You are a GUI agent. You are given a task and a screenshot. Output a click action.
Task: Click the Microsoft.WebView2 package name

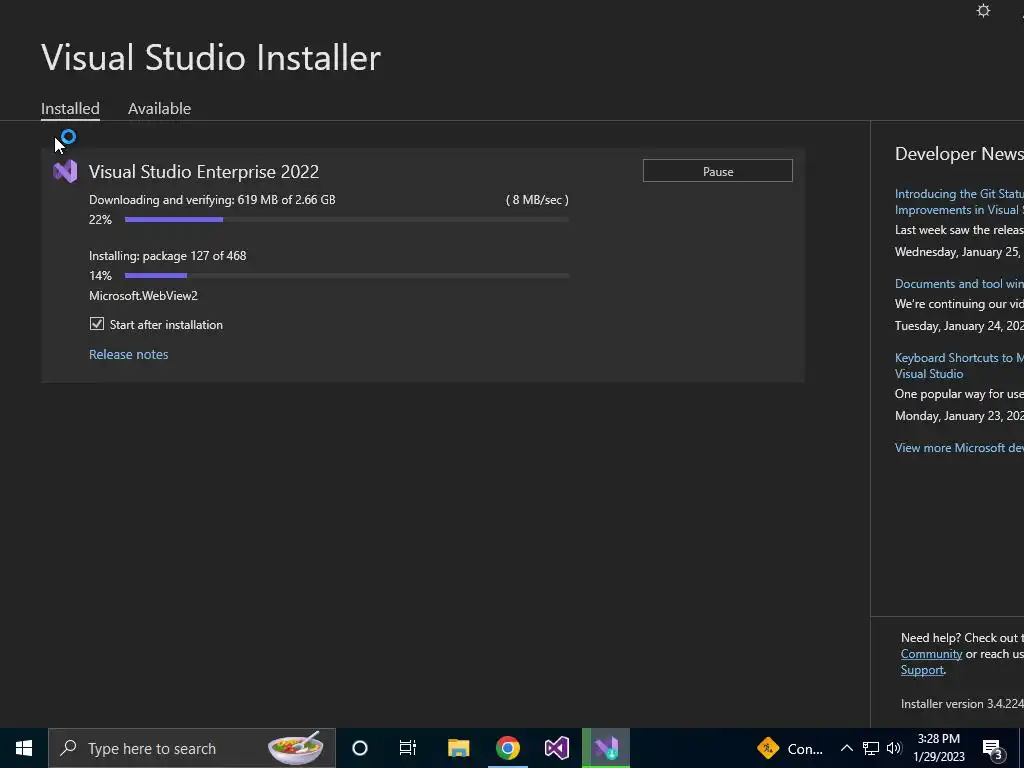[x=143, y=296]
